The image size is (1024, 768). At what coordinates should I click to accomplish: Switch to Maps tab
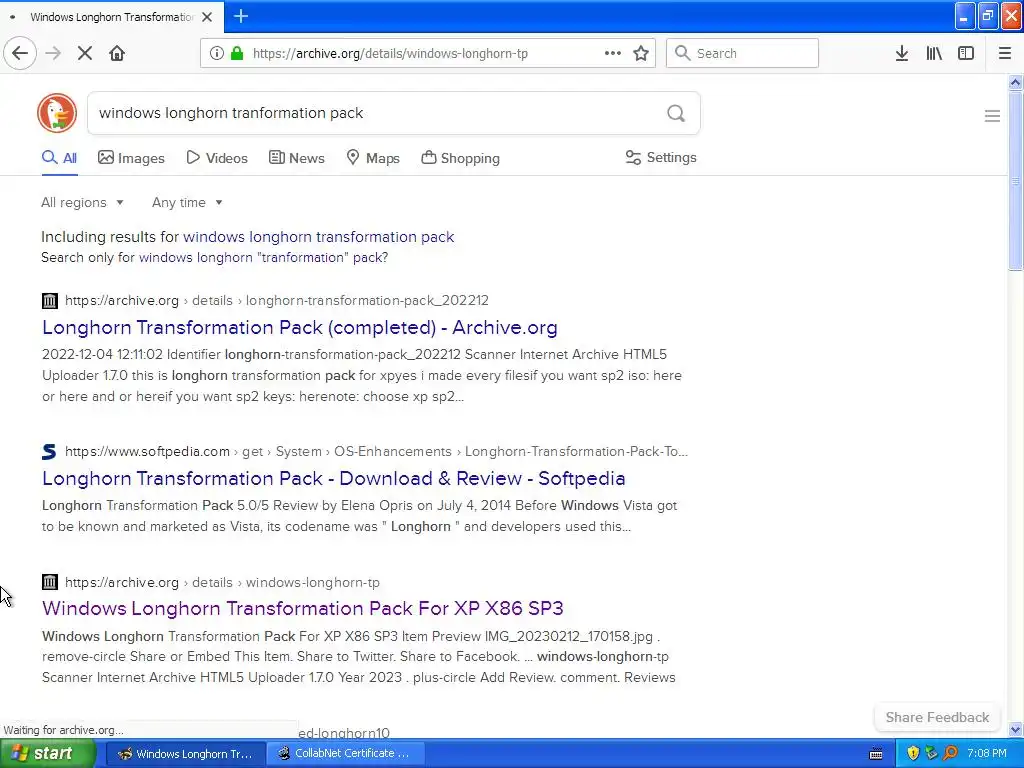click(373, 158)
